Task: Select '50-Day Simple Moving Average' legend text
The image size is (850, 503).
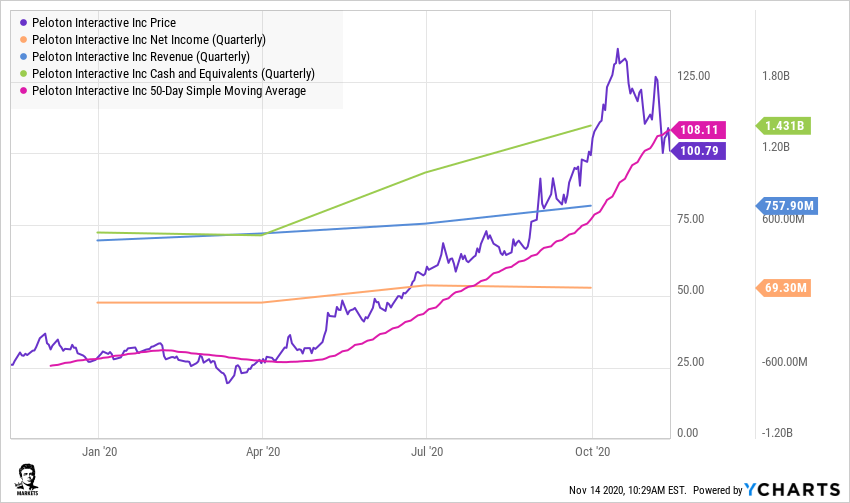Action: tap(228, 91)
